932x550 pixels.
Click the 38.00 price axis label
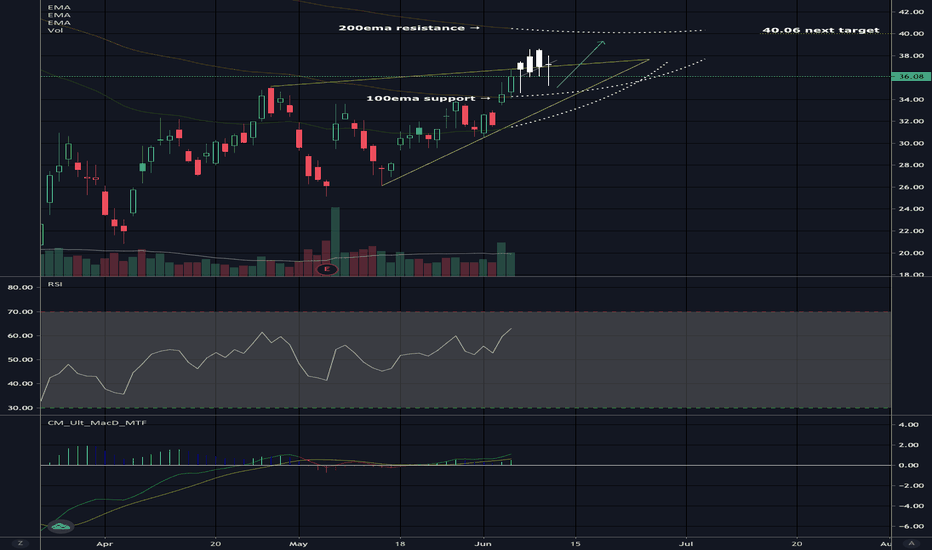tap(911, 56)
